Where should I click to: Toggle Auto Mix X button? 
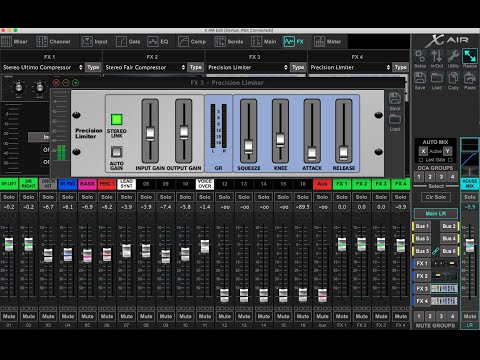pyautogui.click(x=423, y=151)
